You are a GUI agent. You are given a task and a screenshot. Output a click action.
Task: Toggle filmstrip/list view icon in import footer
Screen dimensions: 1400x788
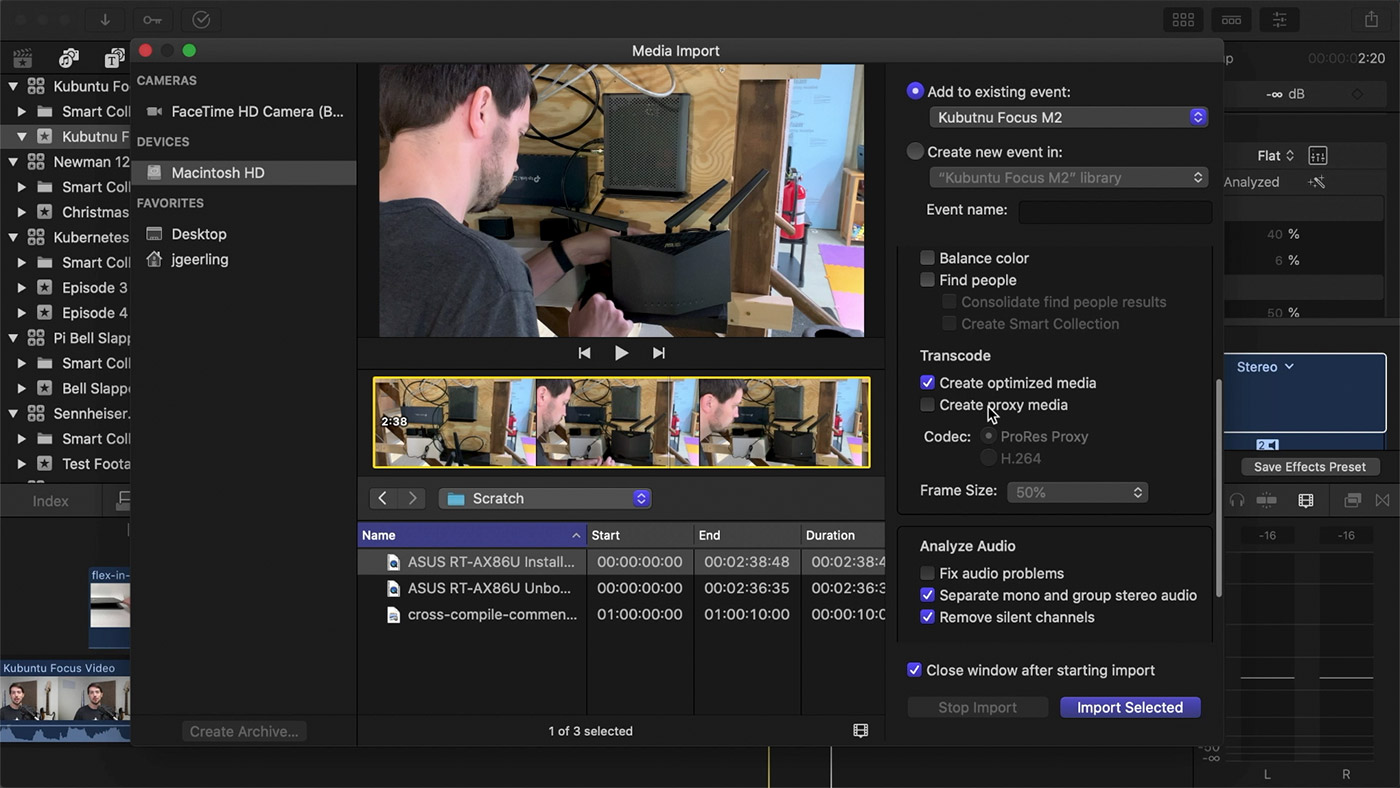(x=860, y=731)
